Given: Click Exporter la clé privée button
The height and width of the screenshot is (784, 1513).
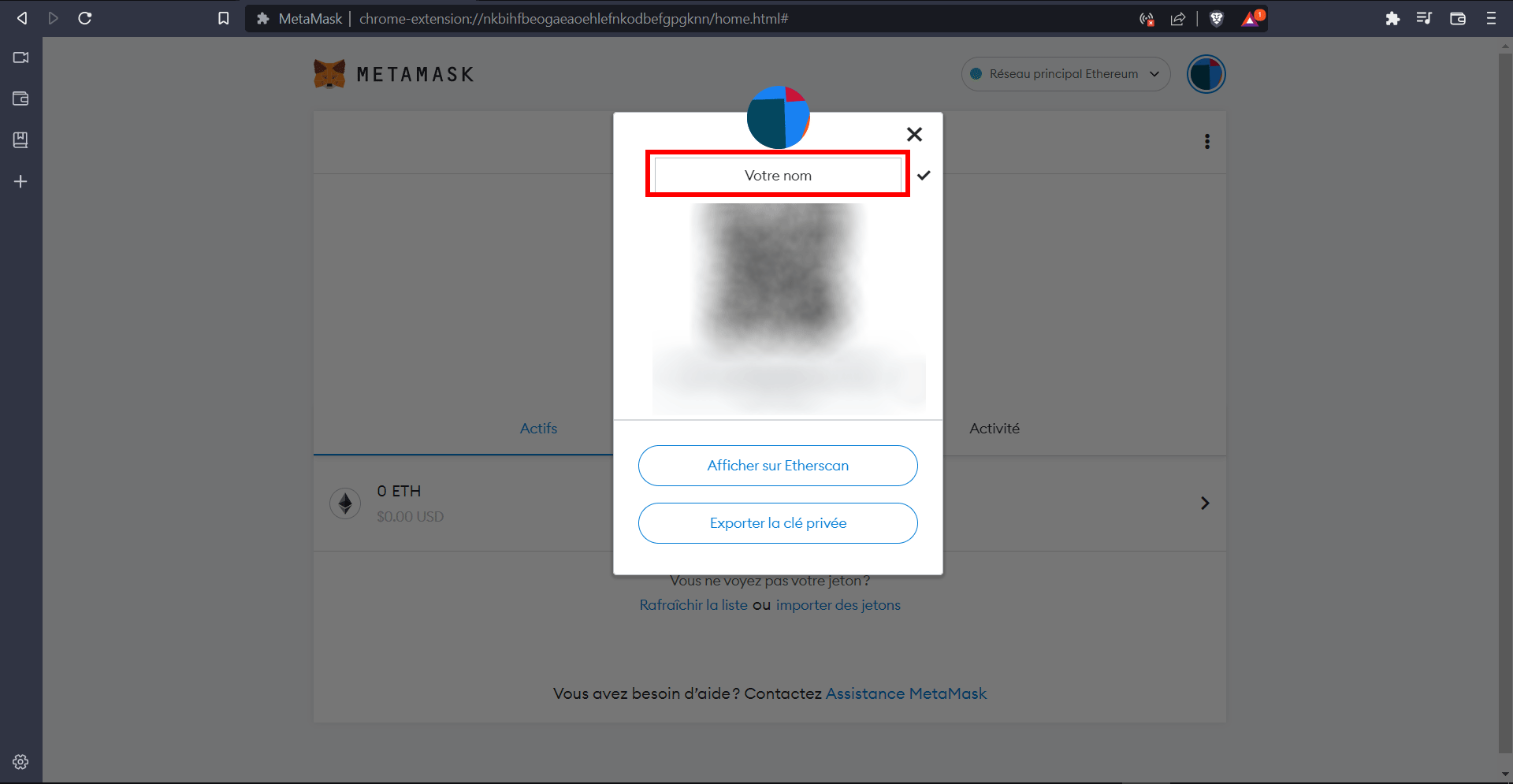Looking at the screenshot, I should [778, 523].
